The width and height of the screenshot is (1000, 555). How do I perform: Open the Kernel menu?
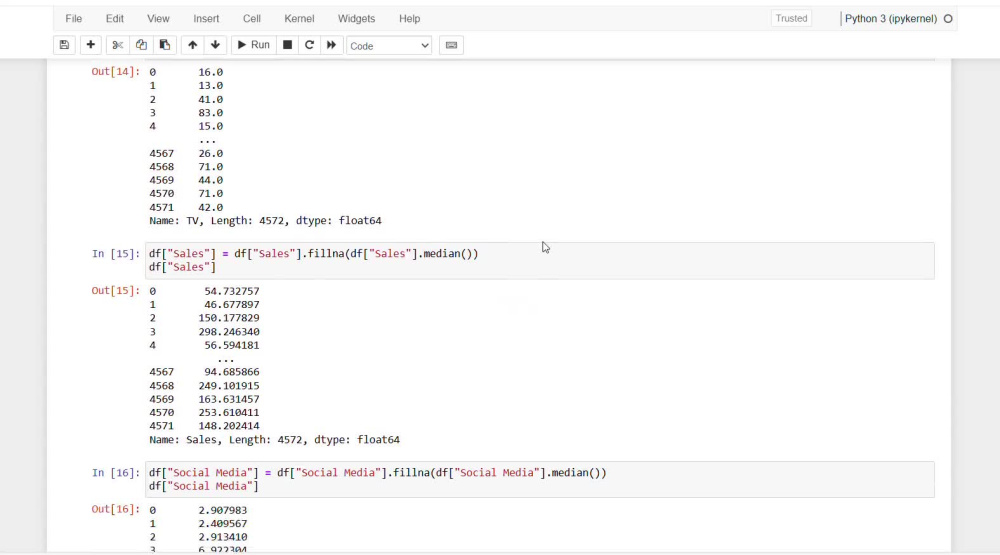point(299,18)
